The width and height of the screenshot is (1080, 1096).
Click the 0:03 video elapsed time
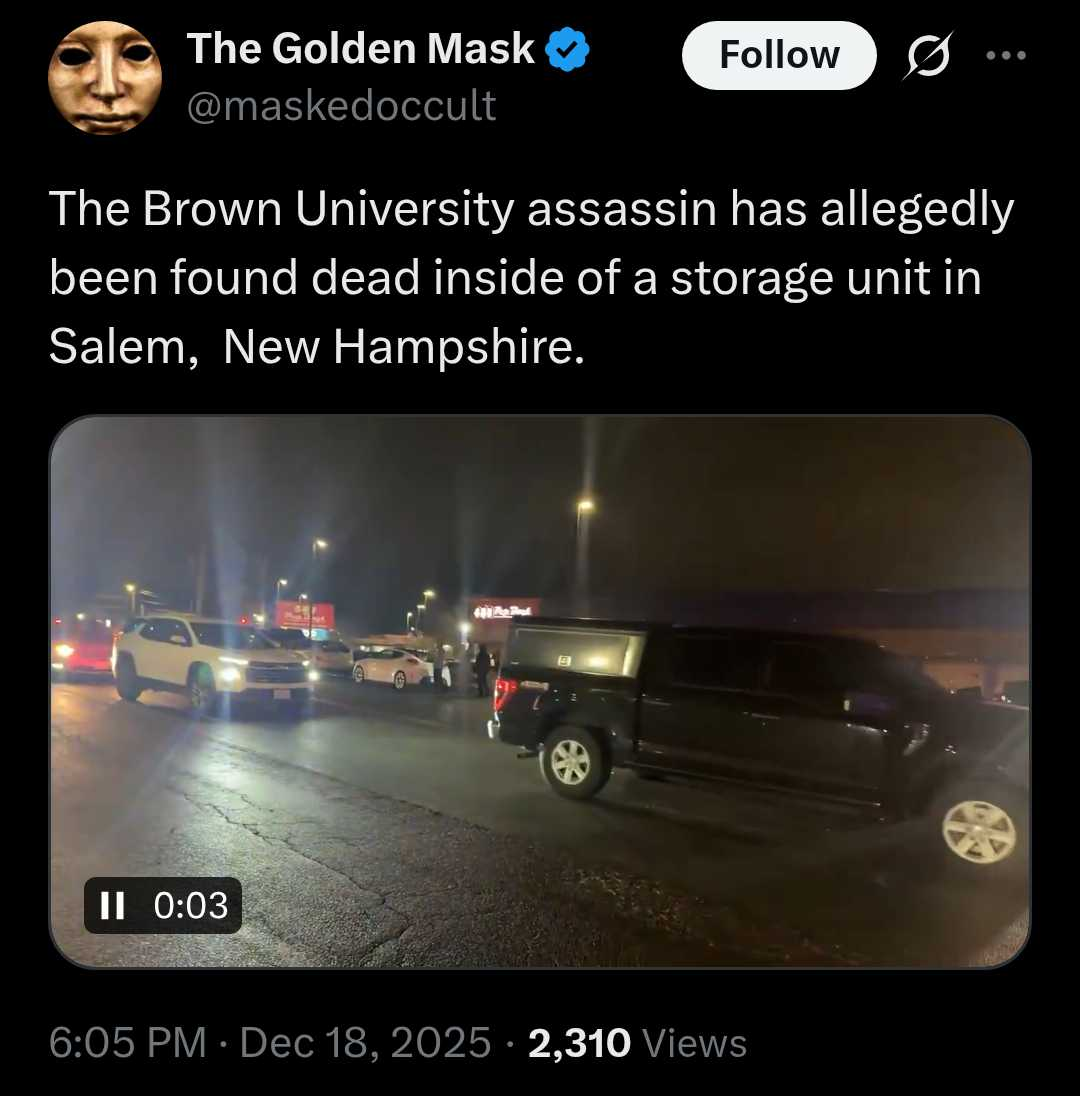(191, 905)
